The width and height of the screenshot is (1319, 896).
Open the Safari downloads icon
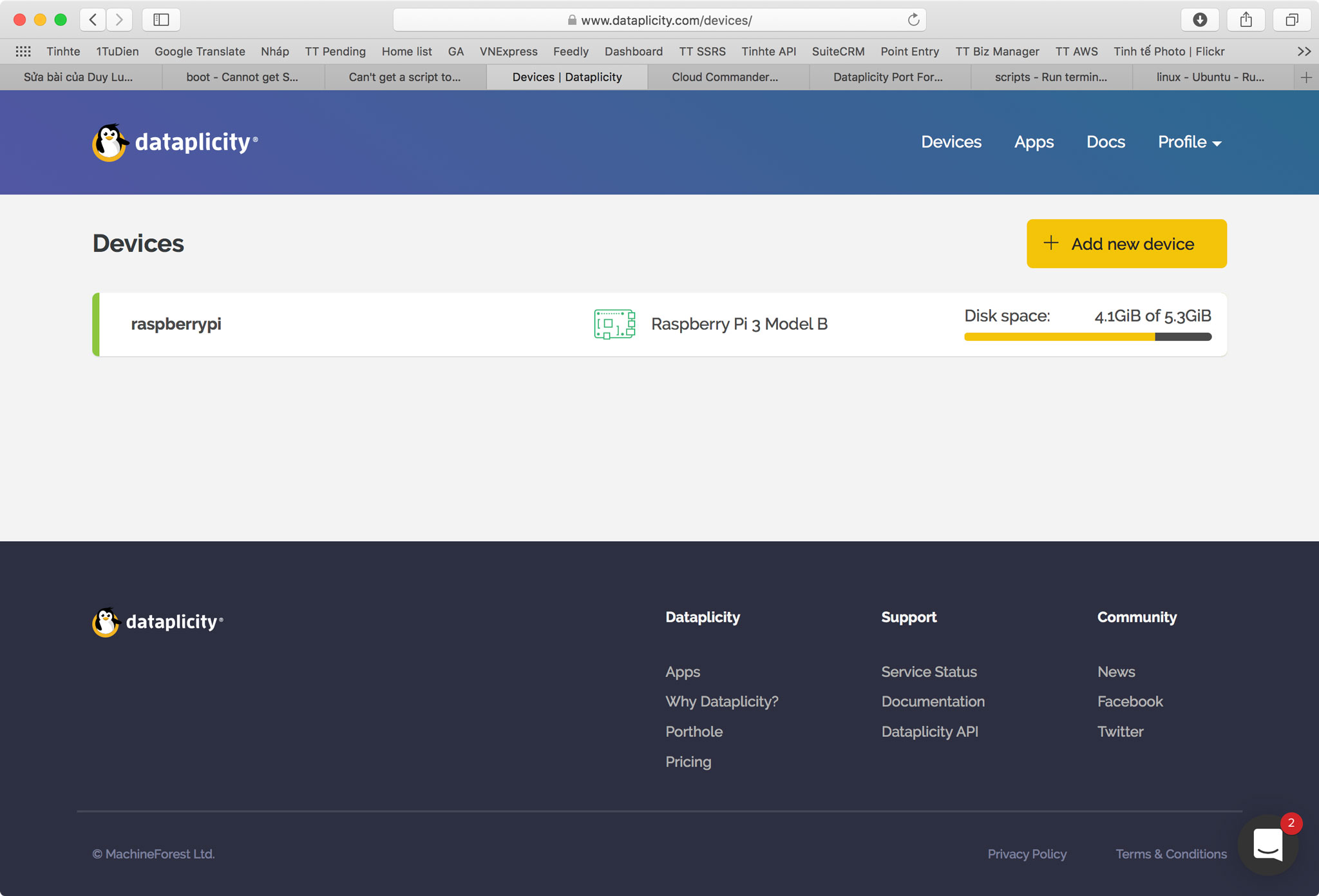[x=1200, y=20]
